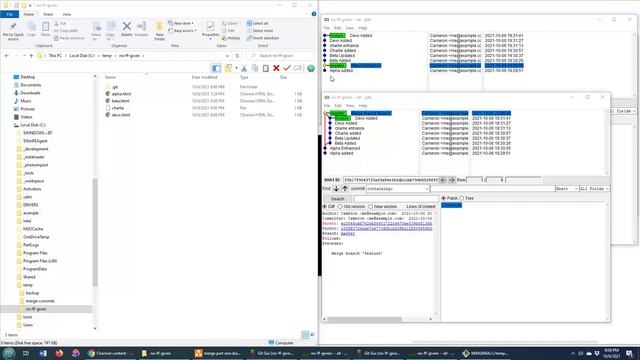Select the New version radio button
Viewport: 640px width, 360px height.
click(x=371, y=207)
